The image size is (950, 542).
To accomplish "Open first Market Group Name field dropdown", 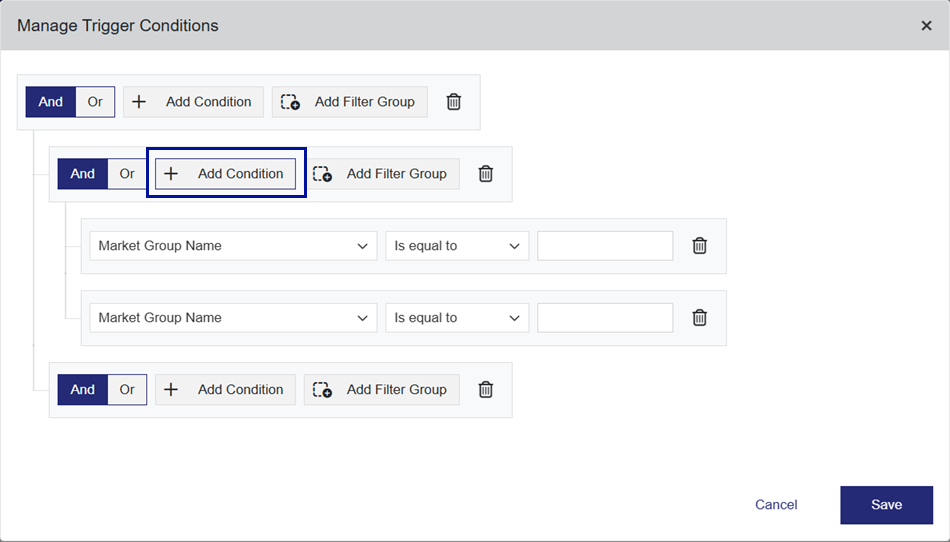I will pyautogui.click(x=233, y=246).
